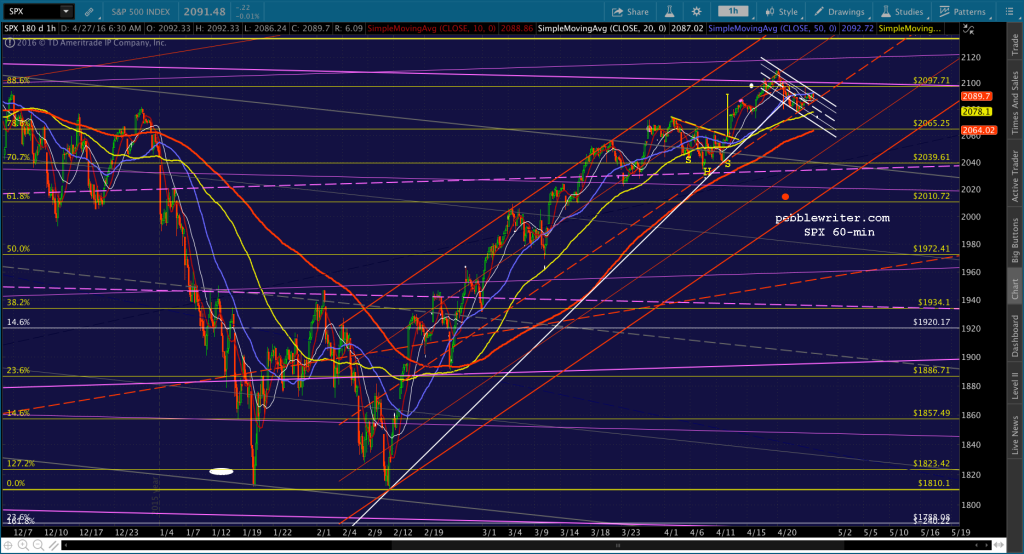1024x554 pixels.
Task: Select the Chart sidebar tab
Action: 1015,289
